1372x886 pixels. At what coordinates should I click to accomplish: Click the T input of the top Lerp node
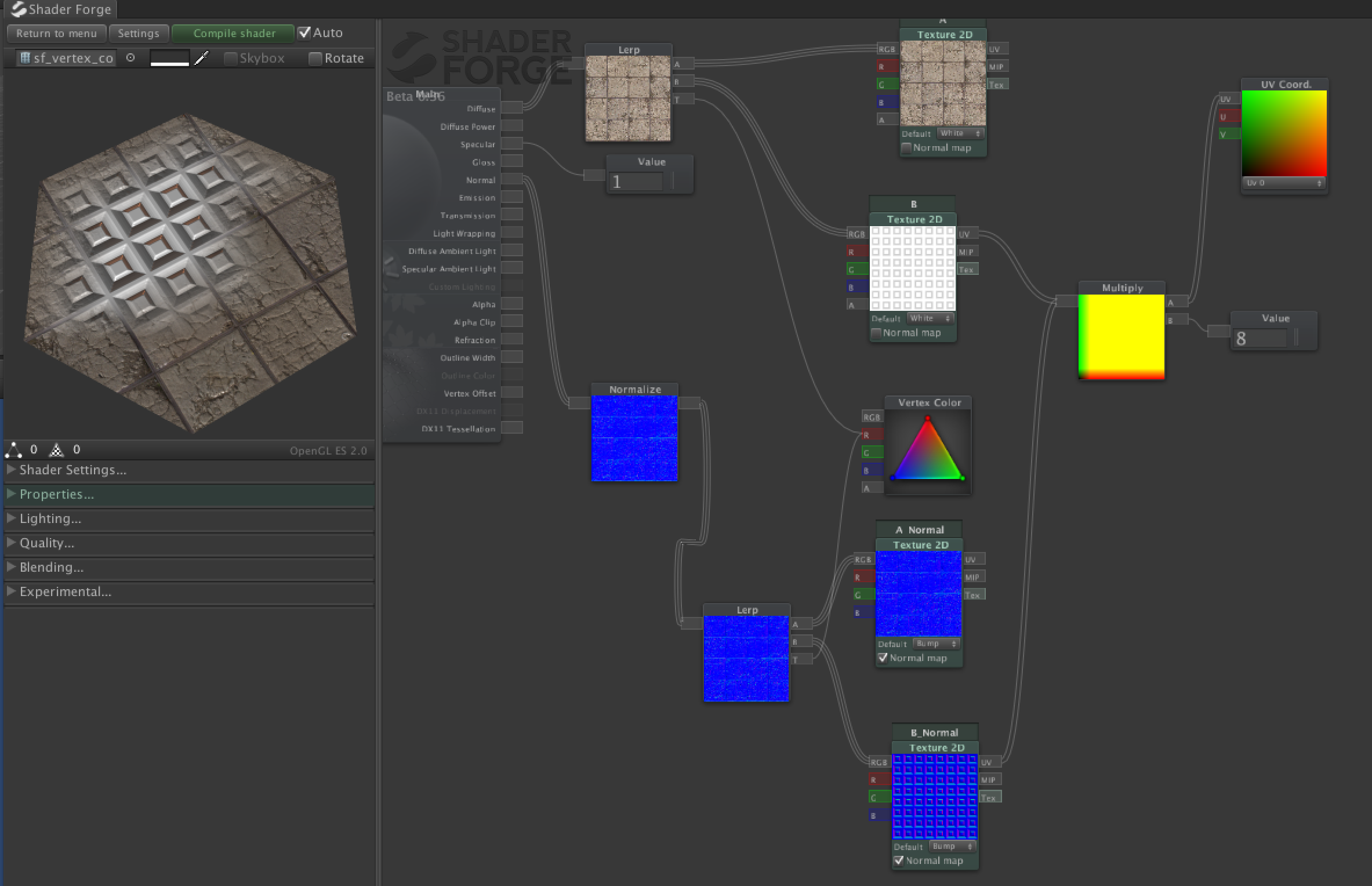(x=683, y=99)
